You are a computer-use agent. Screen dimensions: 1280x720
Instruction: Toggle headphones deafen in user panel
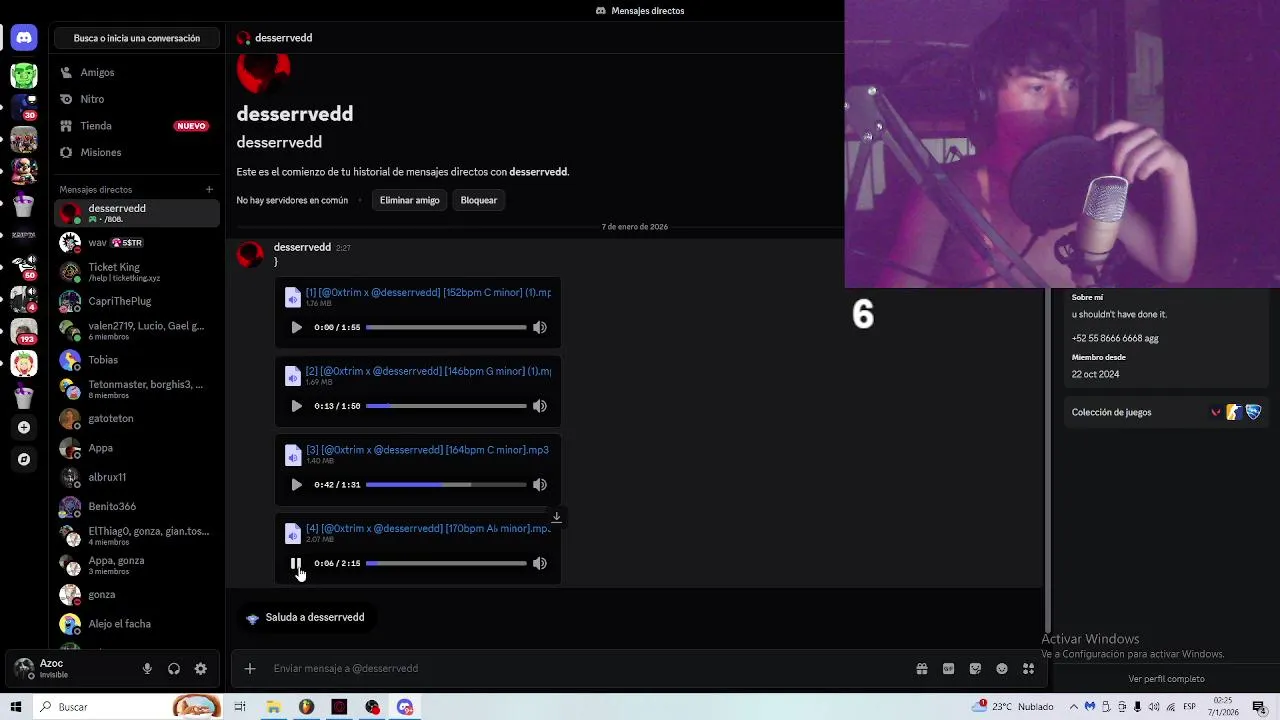[x=174, y=669]
